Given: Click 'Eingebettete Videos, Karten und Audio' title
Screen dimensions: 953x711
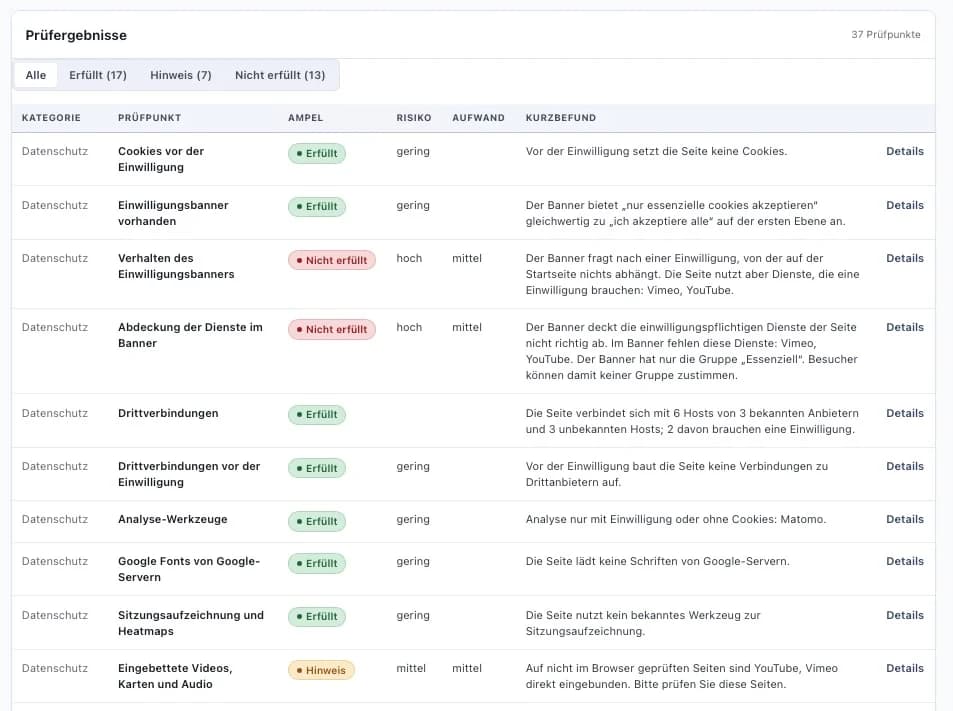Looking at the screenshot, I should point(175,676).
